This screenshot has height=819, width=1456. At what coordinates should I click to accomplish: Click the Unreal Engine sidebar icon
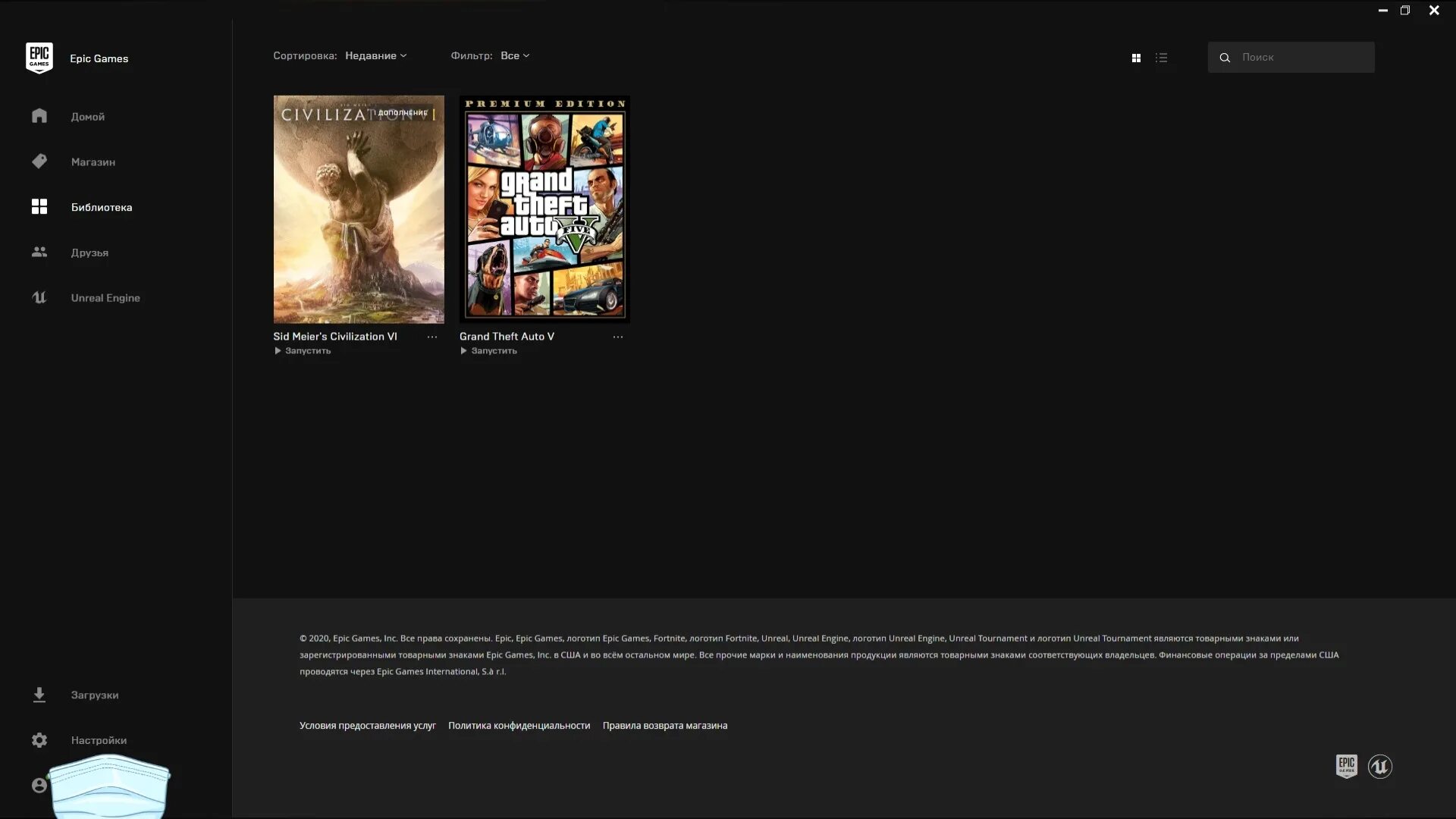(x=39, y=297)
